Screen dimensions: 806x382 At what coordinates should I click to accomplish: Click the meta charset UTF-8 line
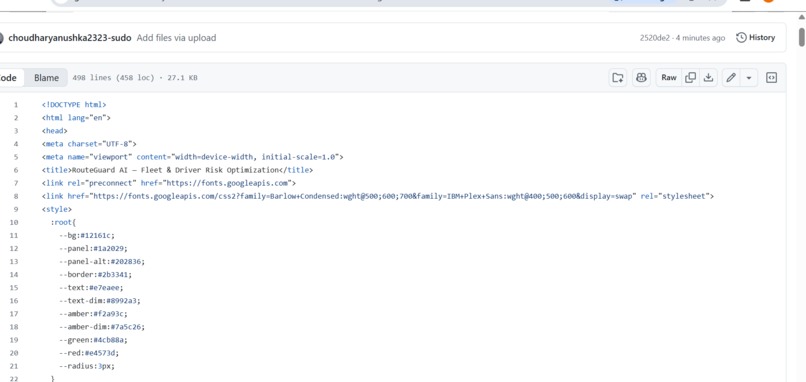pos(89,144)
